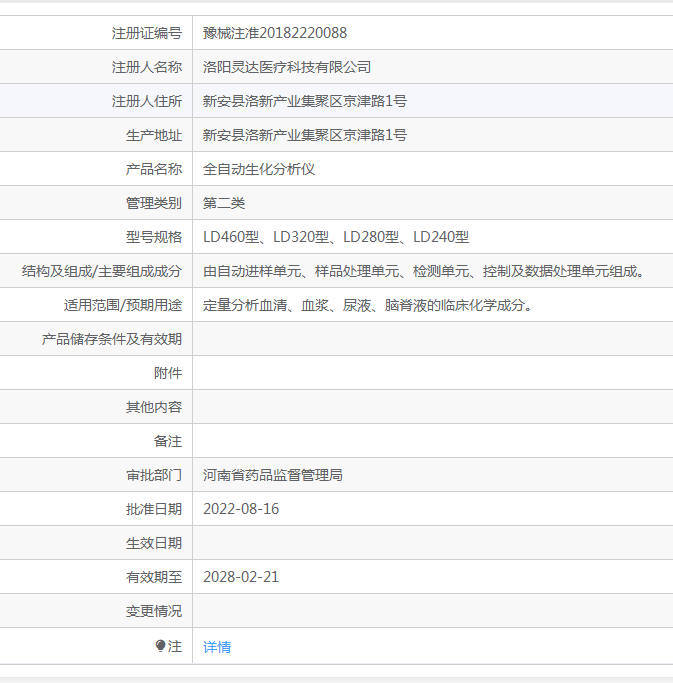Click the lightbulb icon beside 注
This screenshot has width=673, height=683.
click(x=160, y=646)
